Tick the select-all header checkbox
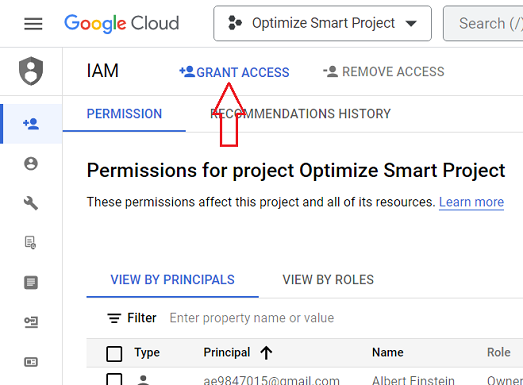Screen dimensions: 523x385 [x=114, y=354]
